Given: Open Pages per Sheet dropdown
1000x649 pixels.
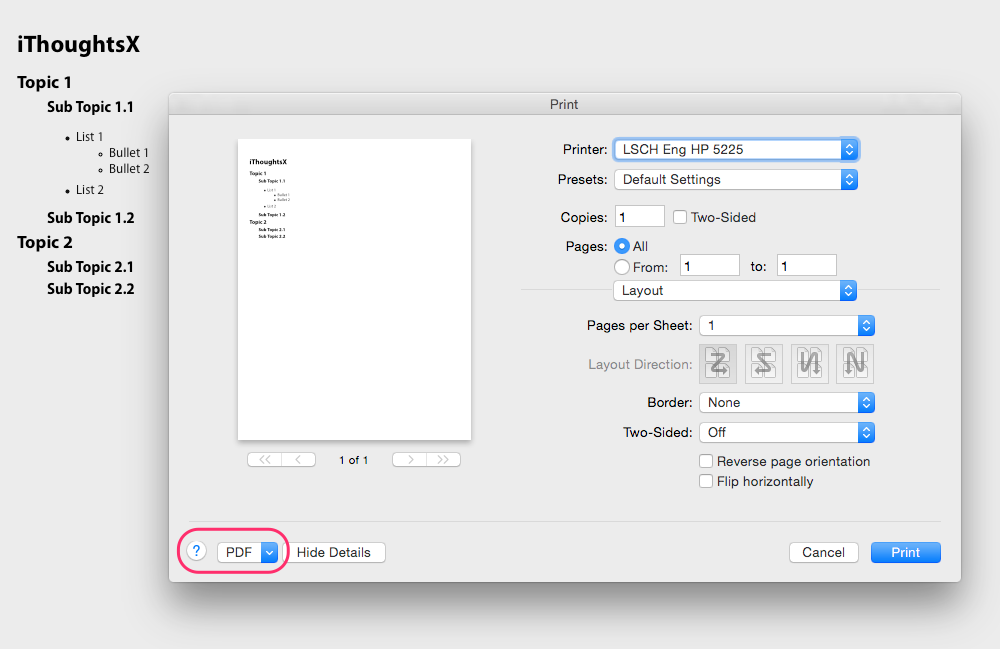Looking at the screenshot, I should [x=787, y=326].
